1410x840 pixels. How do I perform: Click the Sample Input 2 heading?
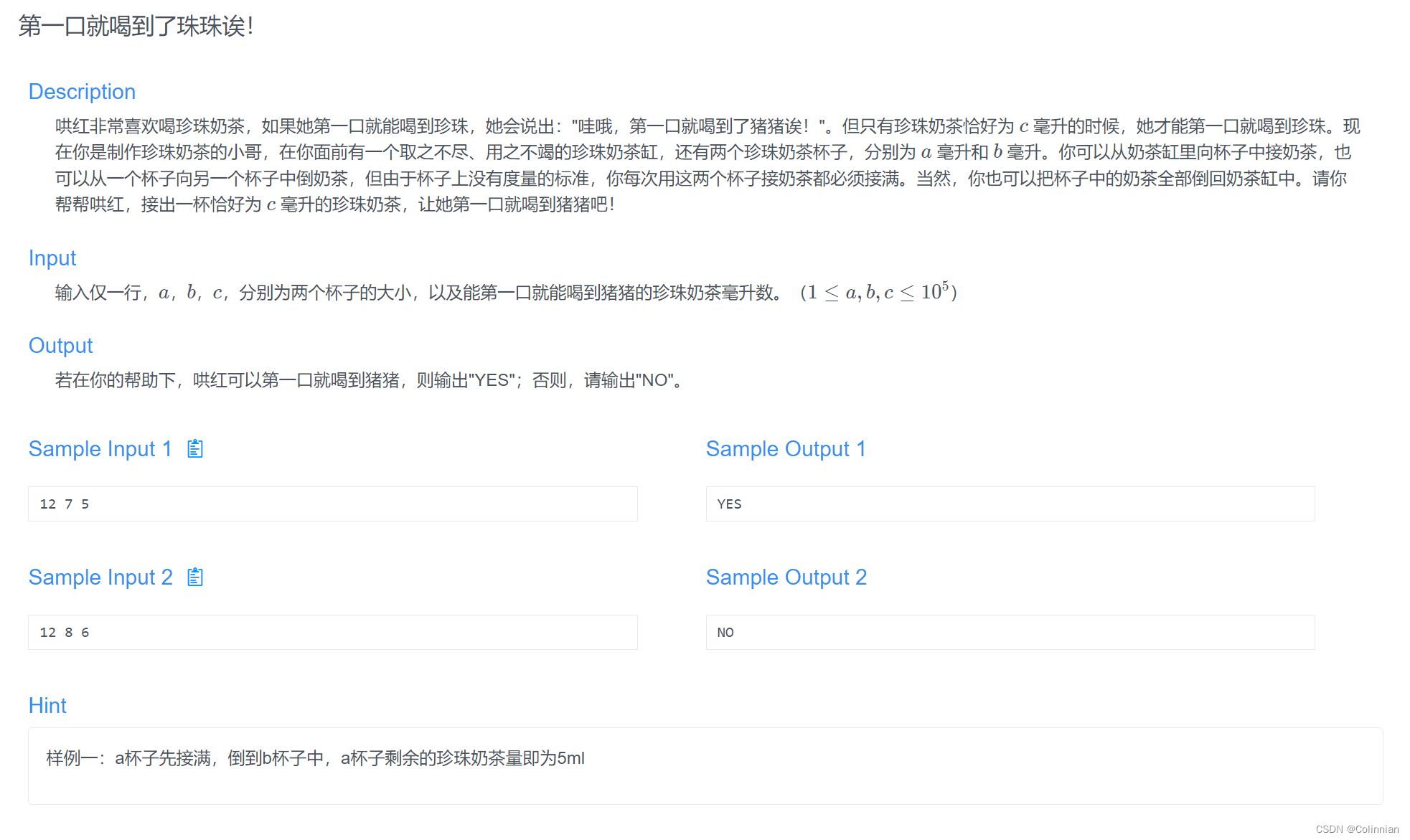(100, 577)
